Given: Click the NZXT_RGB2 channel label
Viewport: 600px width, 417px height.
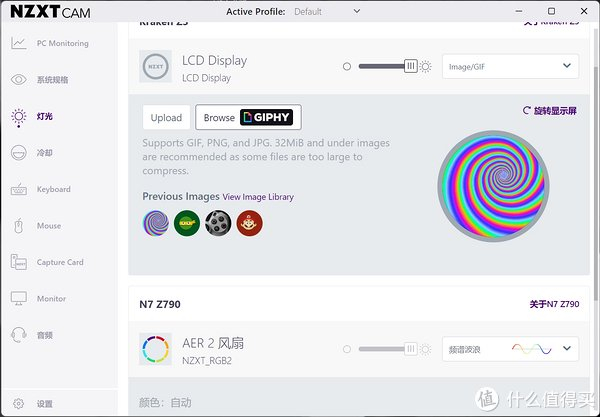Looking at the screenshot, I should click(207, 361).
